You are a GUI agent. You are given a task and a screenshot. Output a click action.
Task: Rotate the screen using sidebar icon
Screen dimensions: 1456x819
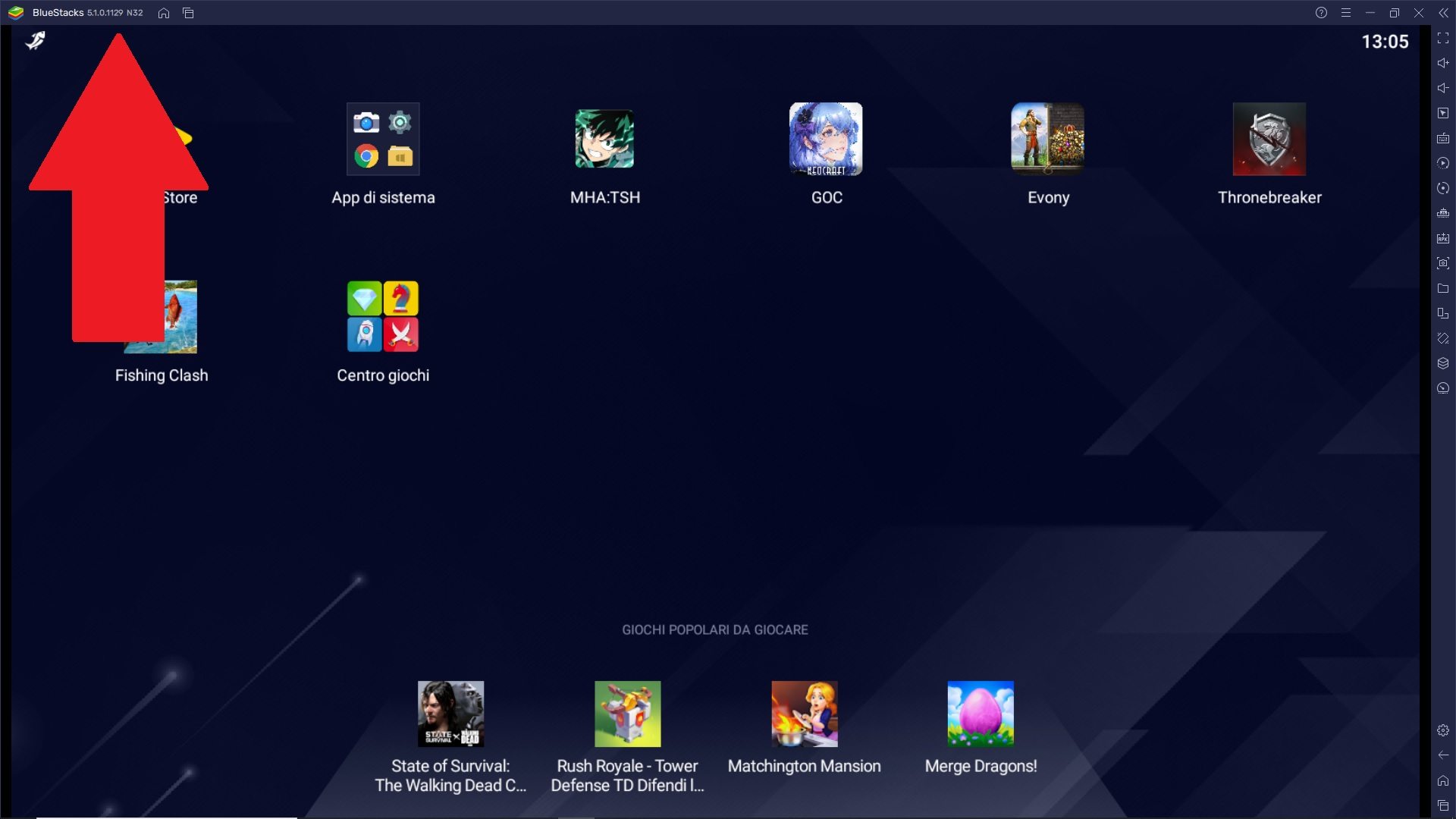coord(1443,338)
